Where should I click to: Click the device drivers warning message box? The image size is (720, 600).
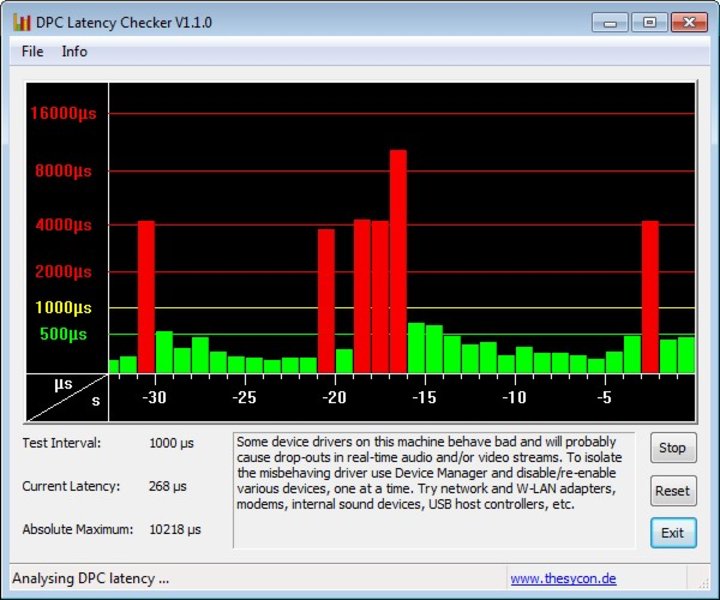click(434, 490)
